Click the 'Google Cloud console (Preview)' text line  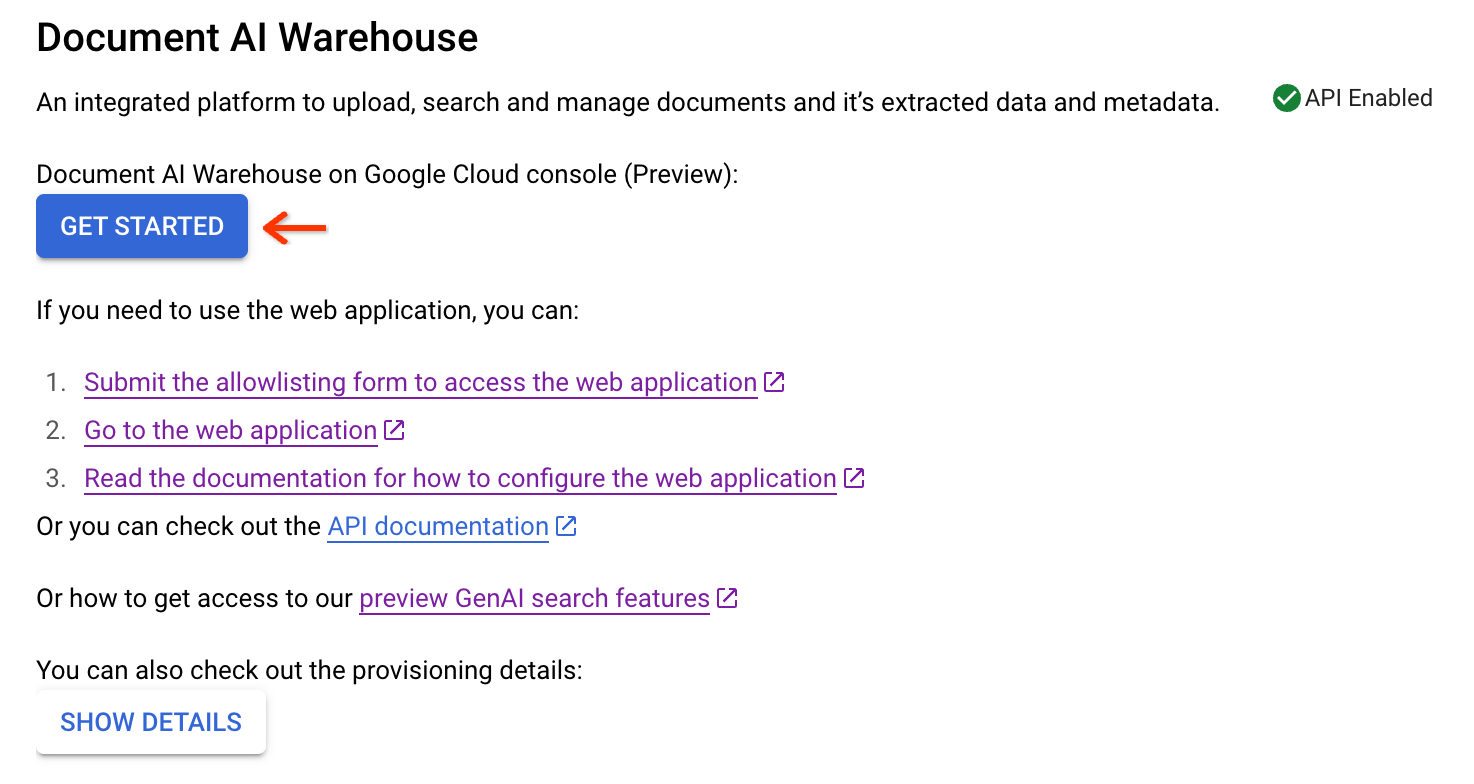[386, 174]
